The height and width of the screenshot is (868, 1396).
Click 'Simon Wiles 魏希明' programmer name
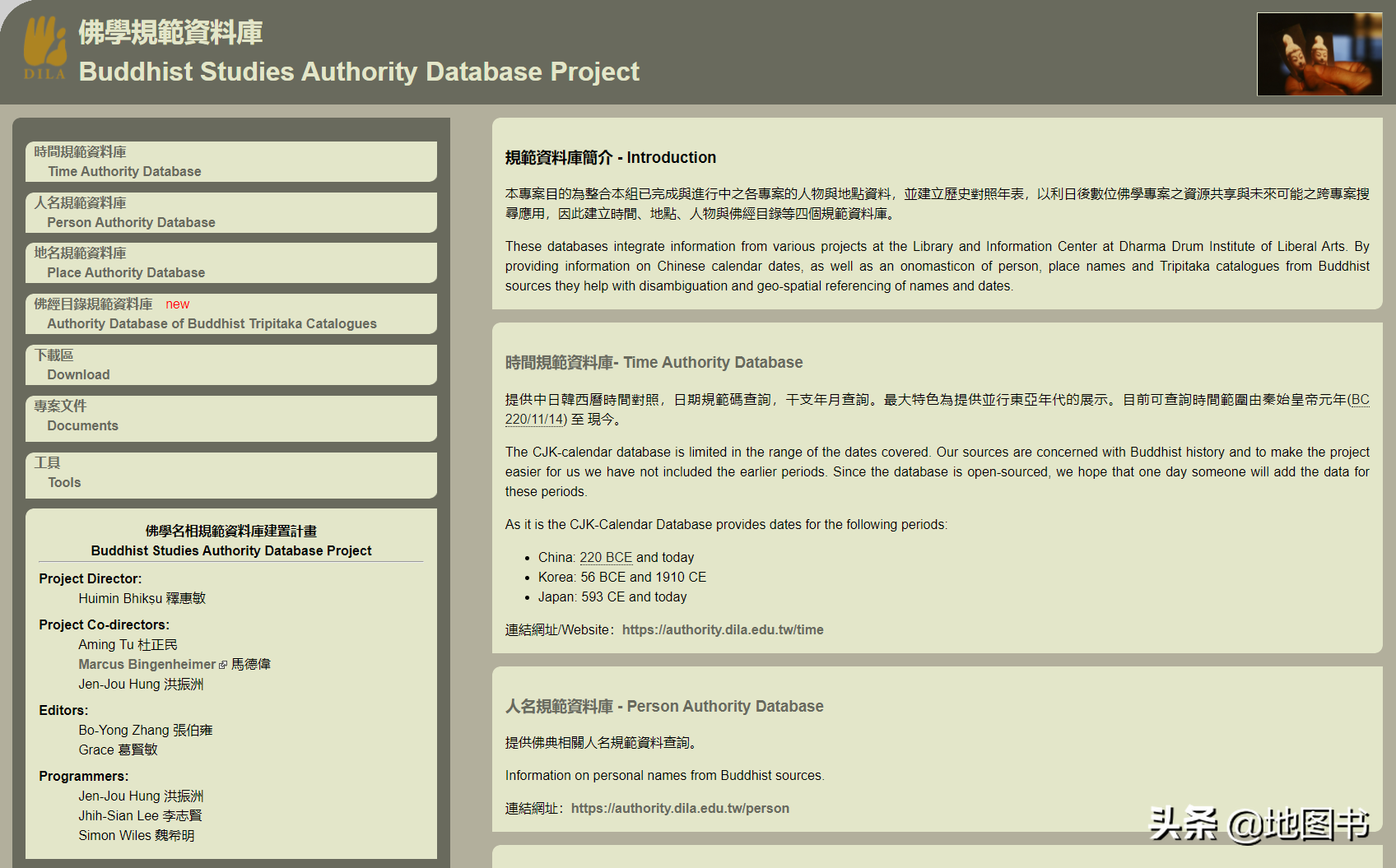[x=137, y=835]
